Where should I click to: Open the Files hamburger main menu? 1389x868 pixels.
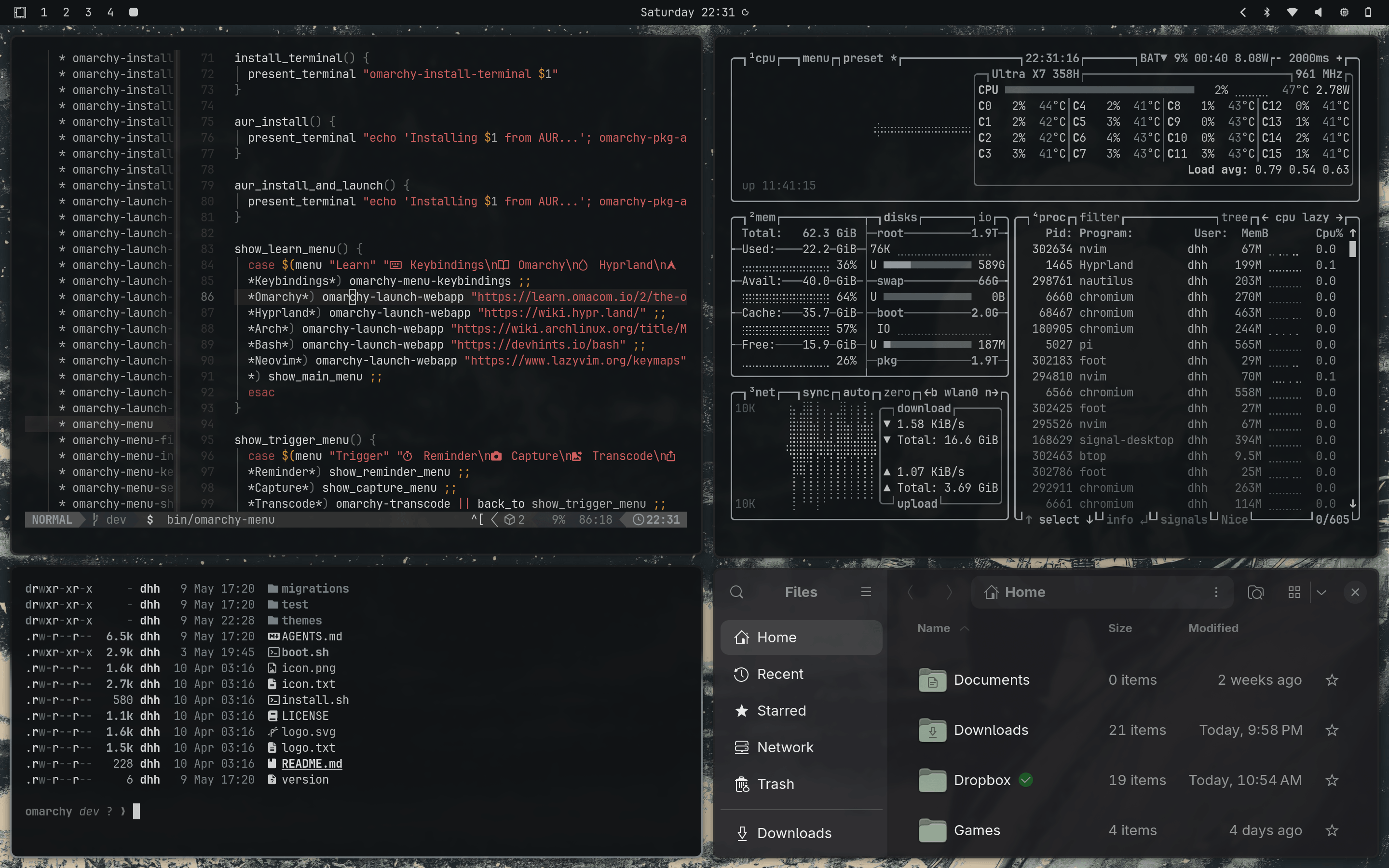click(x=866, y=592)
